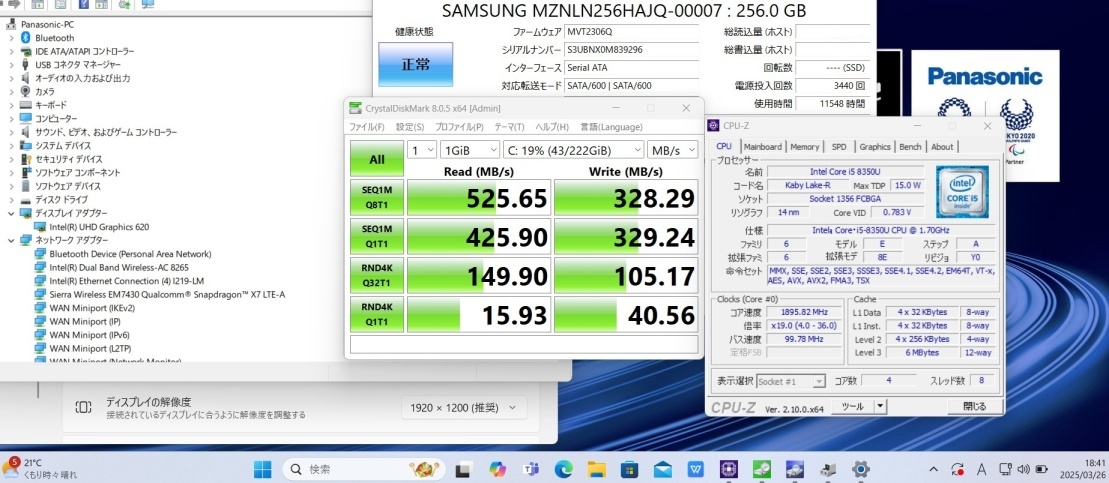The width and height of the screenshot is (1109, 483).
Task: Select Intel(R) Dual Band Wireless-AC 8265 entry
Action: pyautogui.click(x=119, y=267)
